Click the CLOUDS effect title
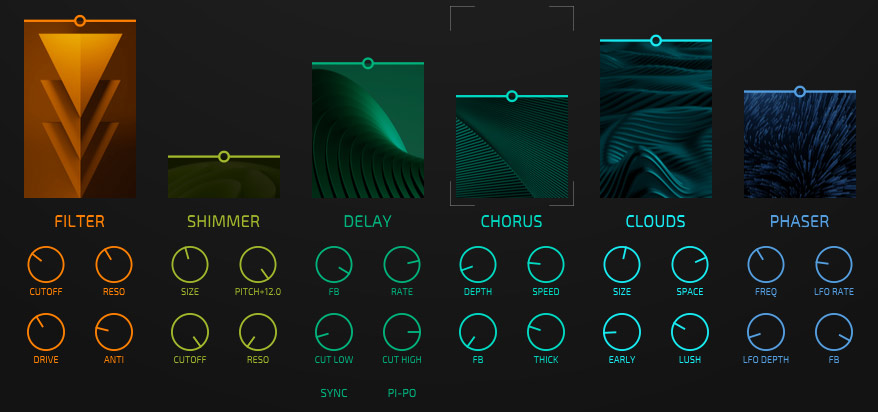 click(x=655, y=221)
